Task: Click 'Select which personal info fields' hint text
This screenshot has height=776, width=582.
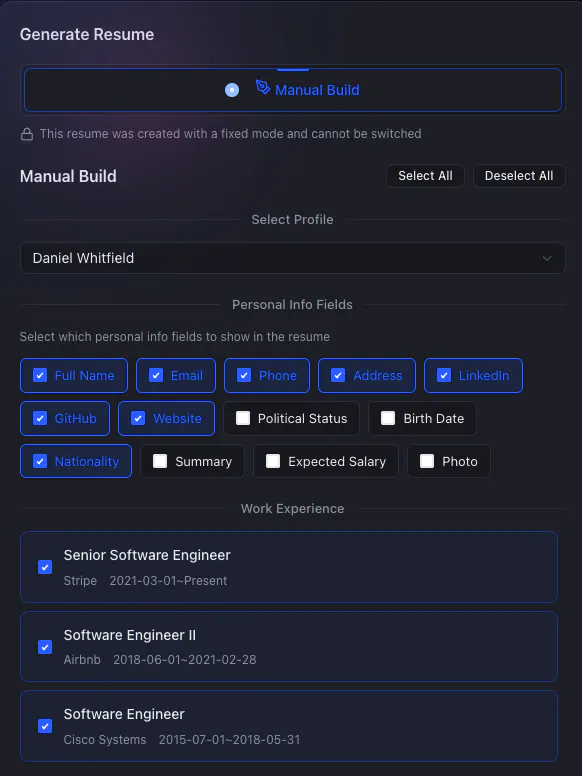Action: pos(175,337)
